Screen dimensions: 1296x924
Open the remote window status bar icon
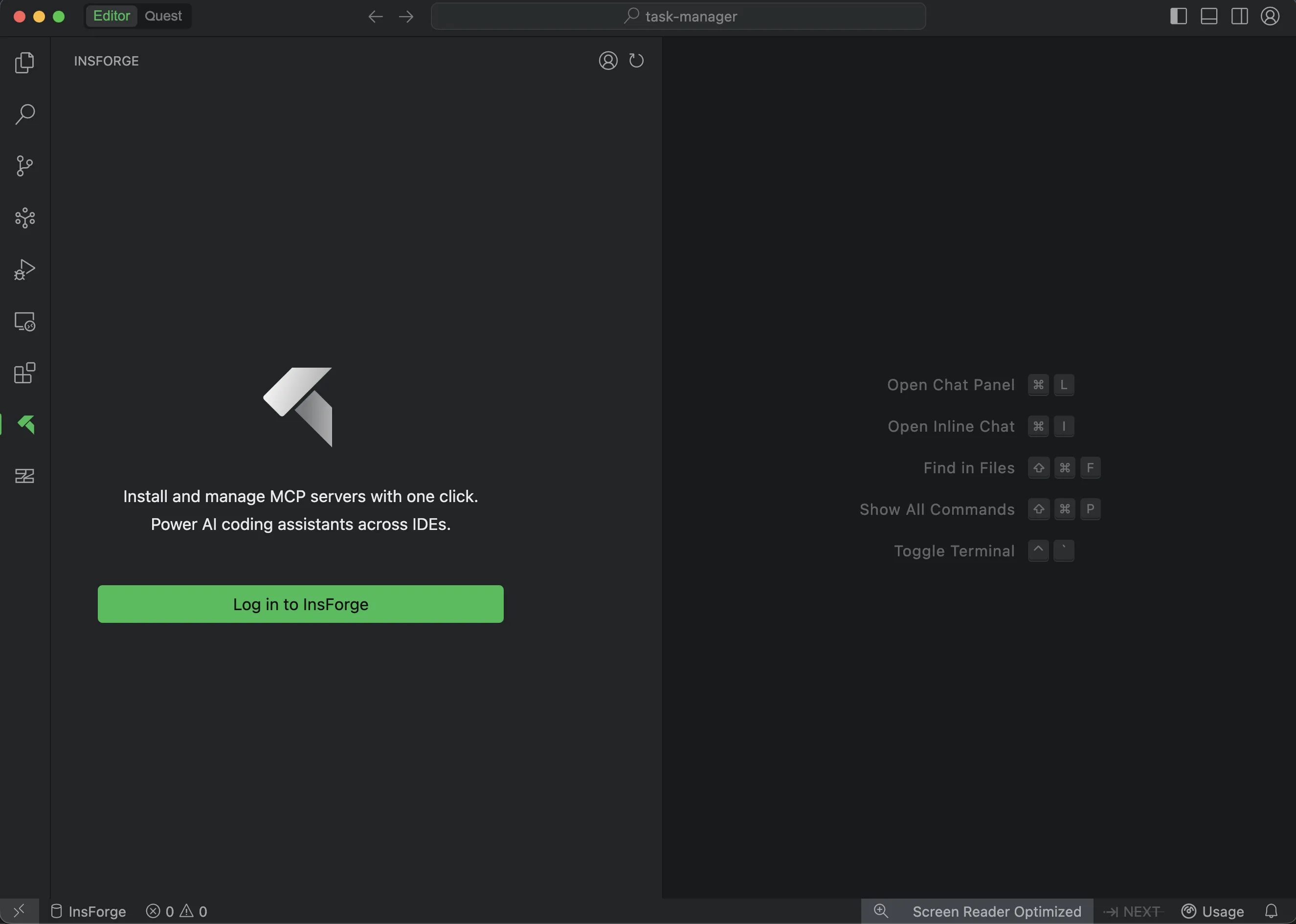point(20,911)
